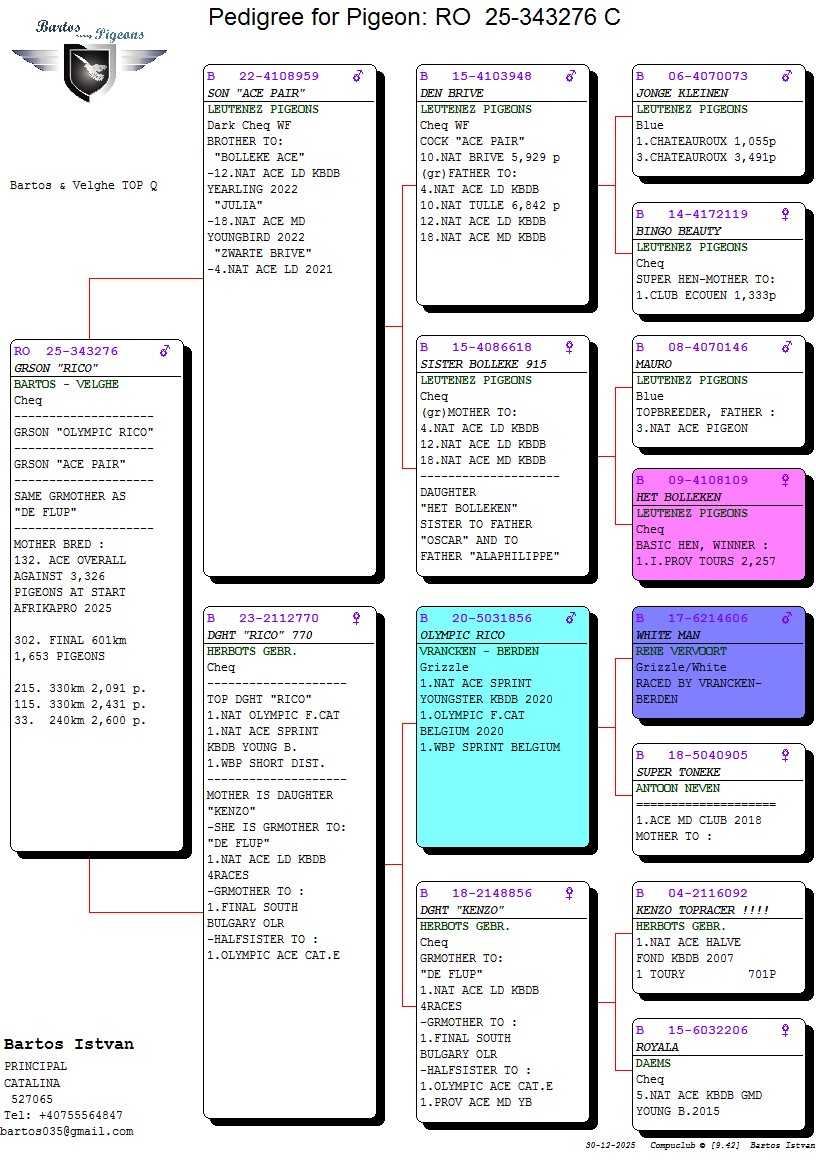Screen dimensions: 816x1172
Task: Click male symbol on SON "ACE PAIR" box
Action: coord(358,76)
